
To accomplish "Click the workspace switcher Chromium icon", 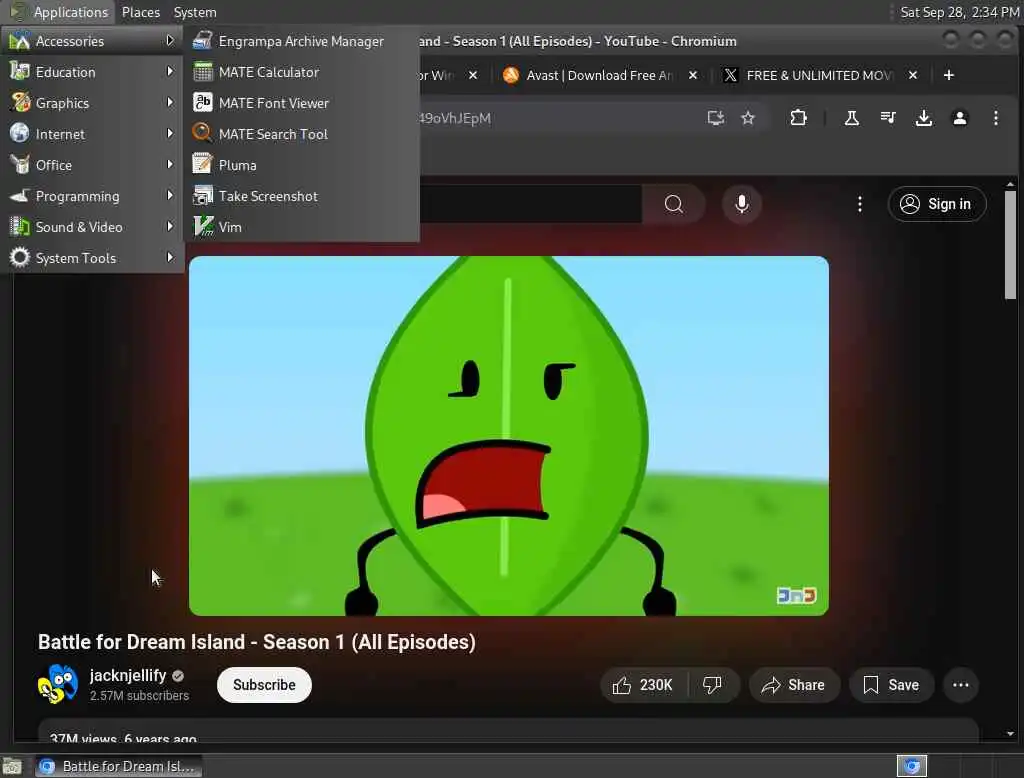I will [x=912, y=766].
